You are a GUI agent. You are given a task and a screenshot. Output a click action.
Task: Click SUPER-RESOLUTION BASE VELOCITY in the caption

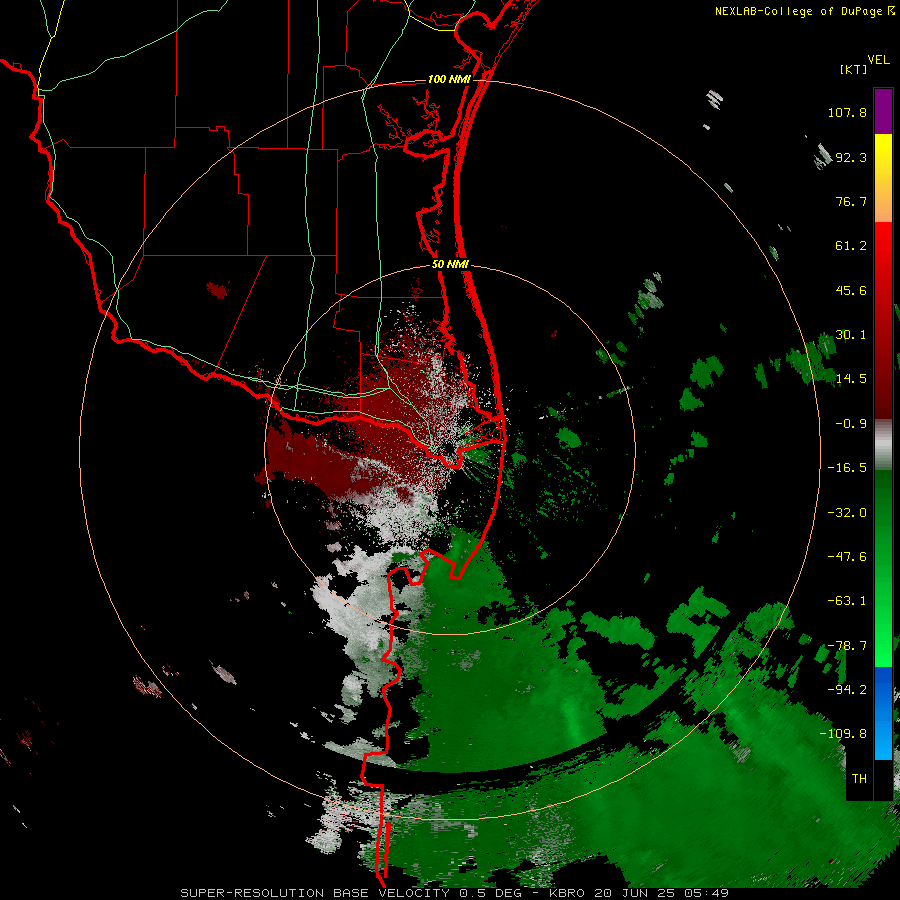coord(315,893)
